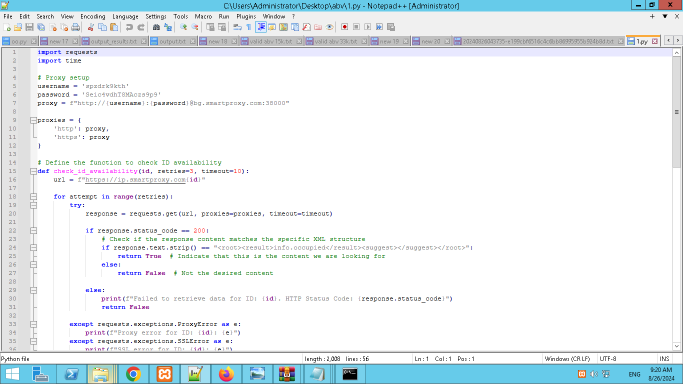
Task: Switch to the new 18 tab
Action: click(x=217, y=41)
